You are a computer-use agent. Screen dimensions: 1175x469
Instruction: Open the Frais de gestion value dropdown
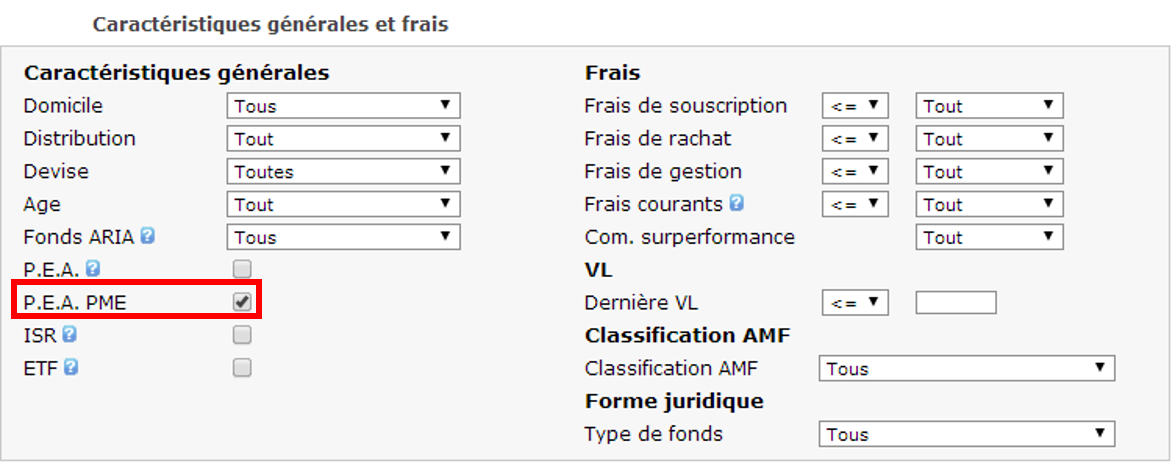989,172
